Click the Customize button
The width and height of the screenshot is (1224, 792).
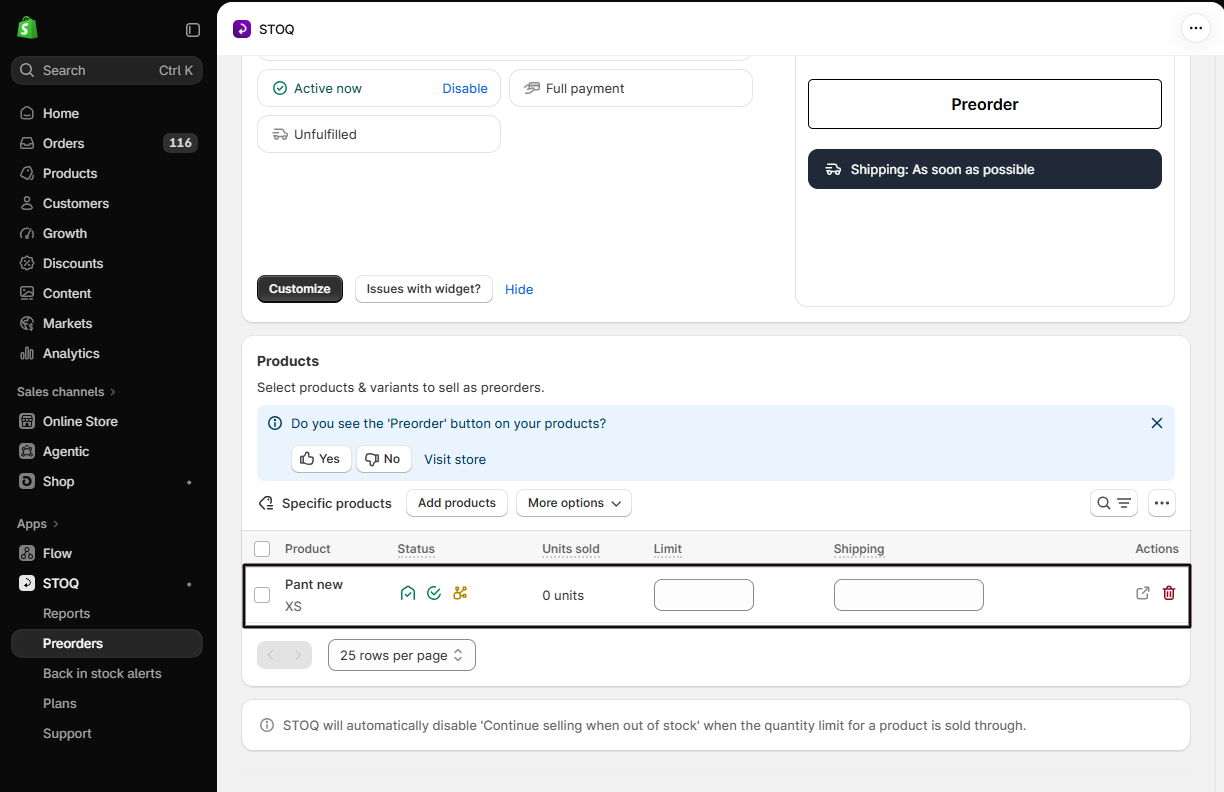pos(300,289)
